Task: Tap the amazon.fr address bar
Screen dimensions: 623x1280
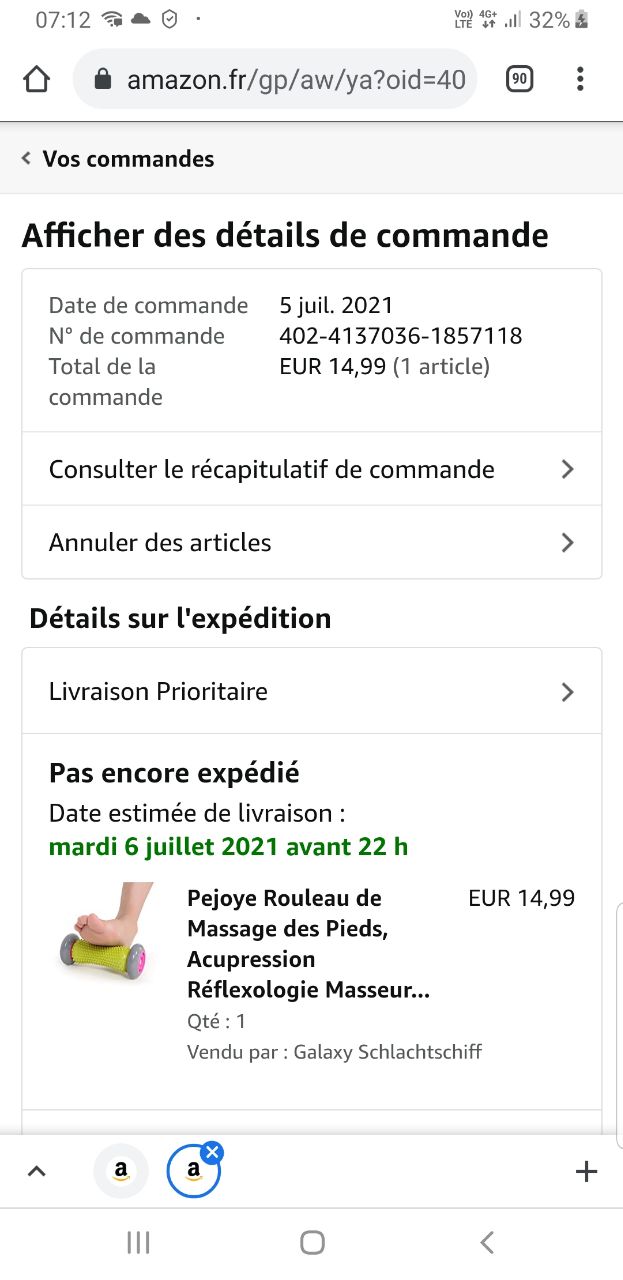Action: 295,79
